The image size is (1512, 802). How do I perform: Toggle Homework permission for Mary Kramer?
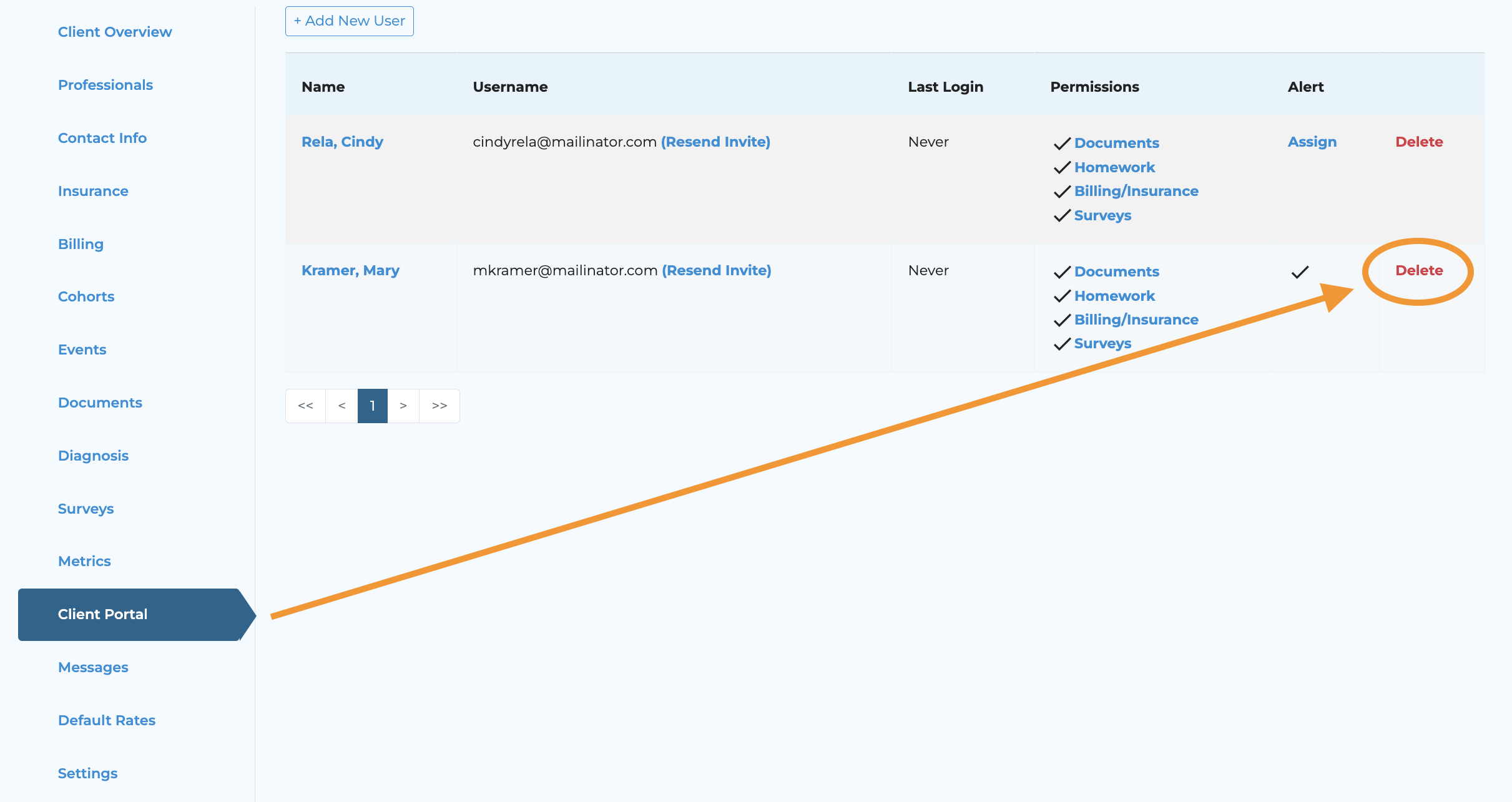pos(1114,296)
